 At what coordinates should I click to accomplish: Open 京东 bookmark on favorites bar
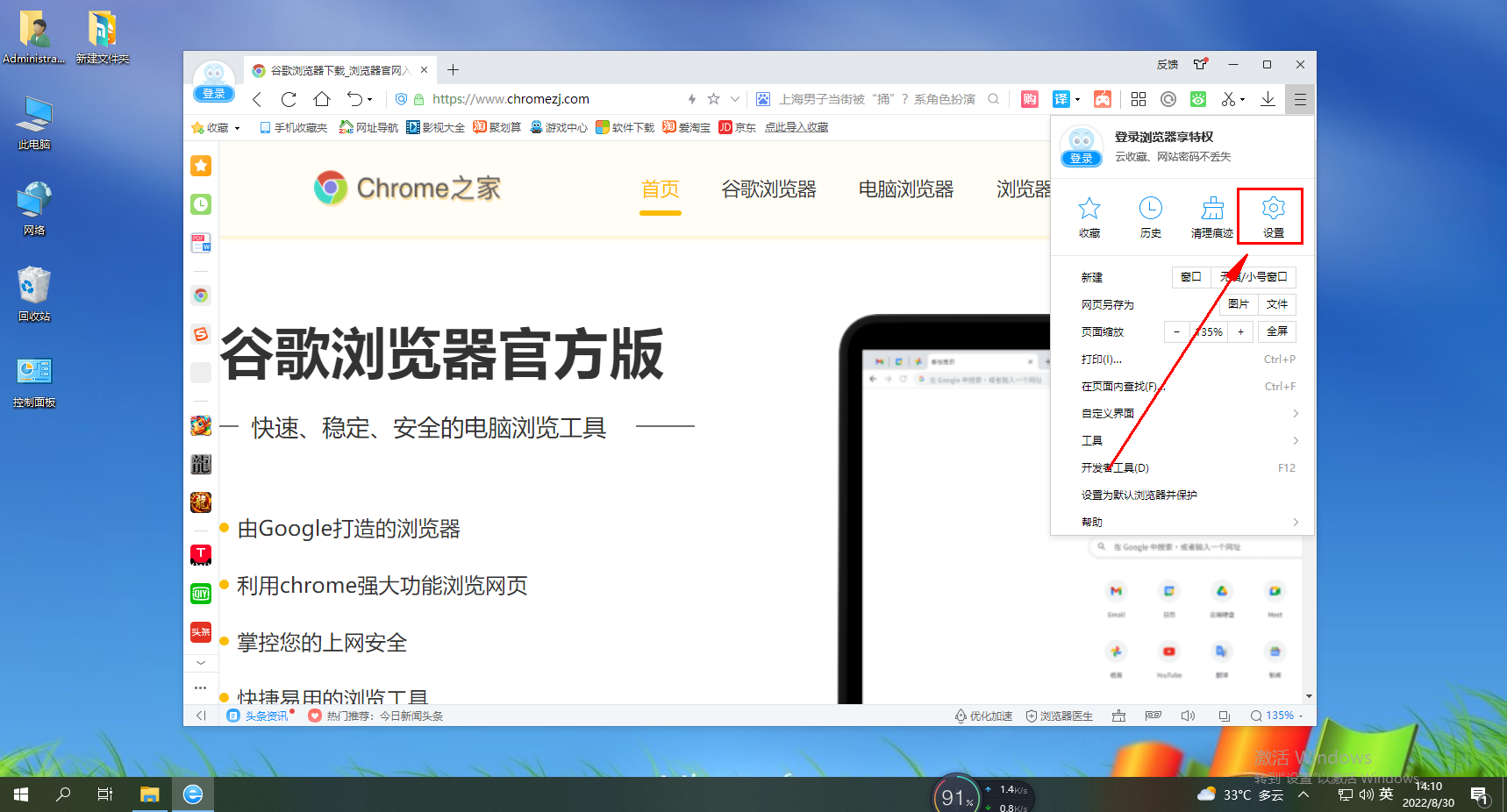tap(738, 128)
